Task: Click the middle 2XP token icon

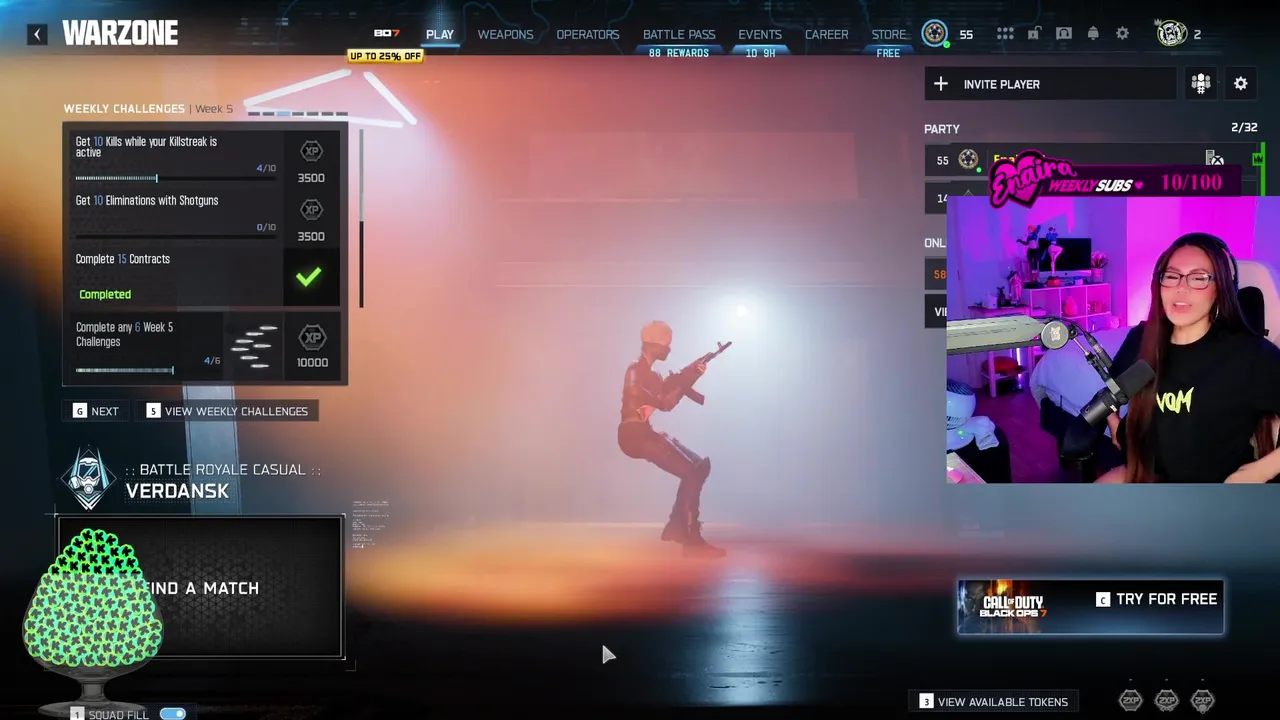Action: click(1166, 700)
